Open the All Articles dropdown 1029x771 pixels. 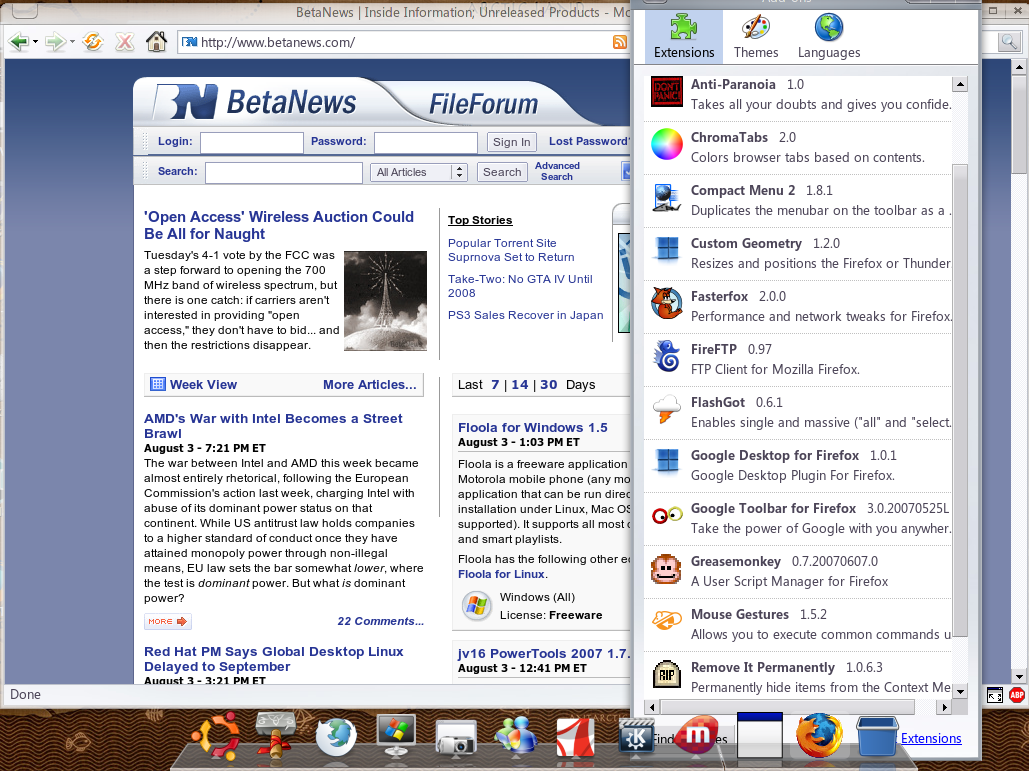pos(419,172)
